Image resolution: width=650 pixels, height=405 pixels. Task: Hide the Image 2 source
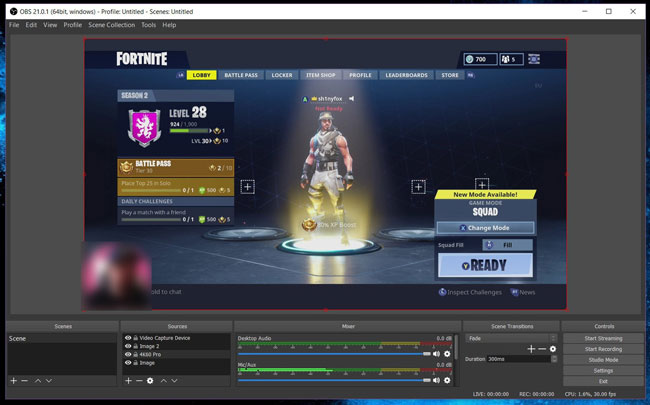coord(128,346)
